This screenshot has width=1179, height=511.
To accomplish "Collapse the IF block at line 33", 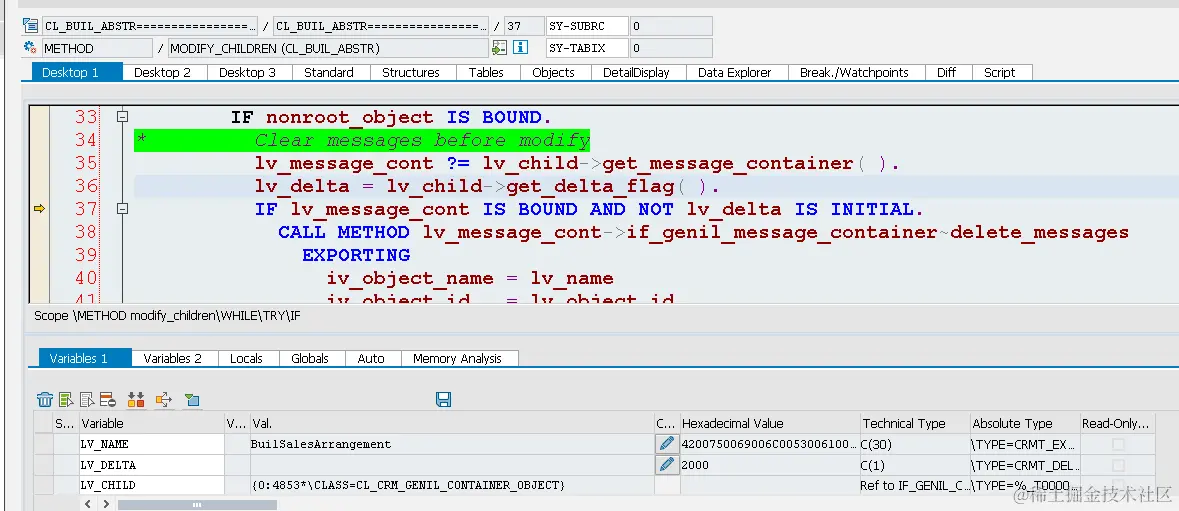I will 123,117.
